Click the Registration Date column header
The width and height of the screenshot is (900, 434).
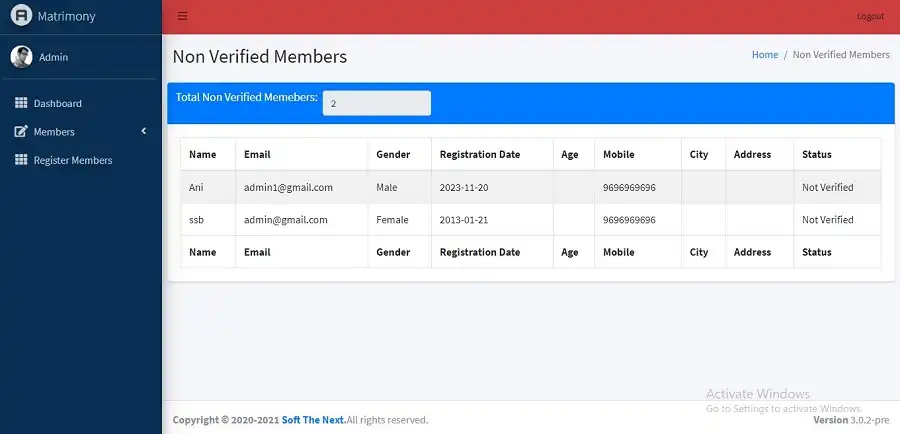[479, 155]
